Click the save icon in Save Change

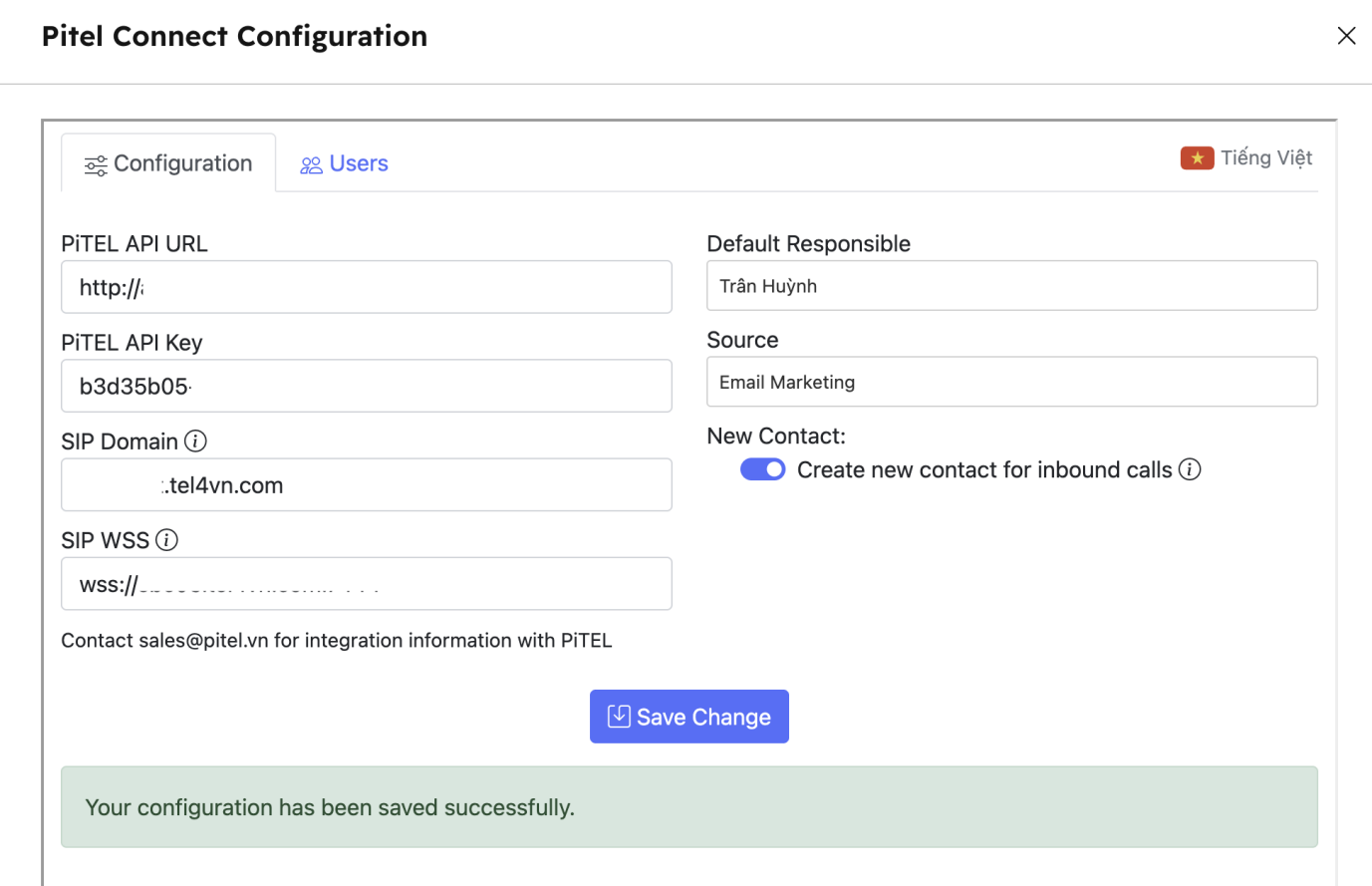coord(619,717)
